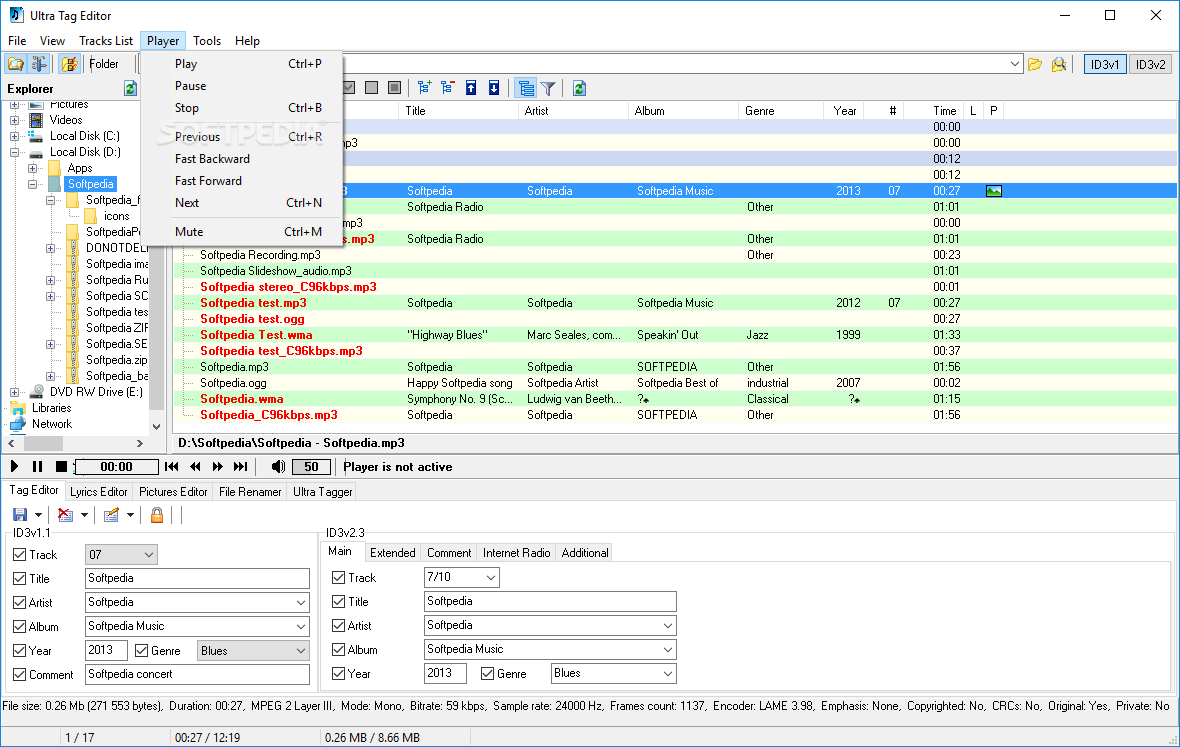1180x747 pixels.
Task: Open the ID3v2.3 Track 7/10 dropdown
Action: click(491, 578)
